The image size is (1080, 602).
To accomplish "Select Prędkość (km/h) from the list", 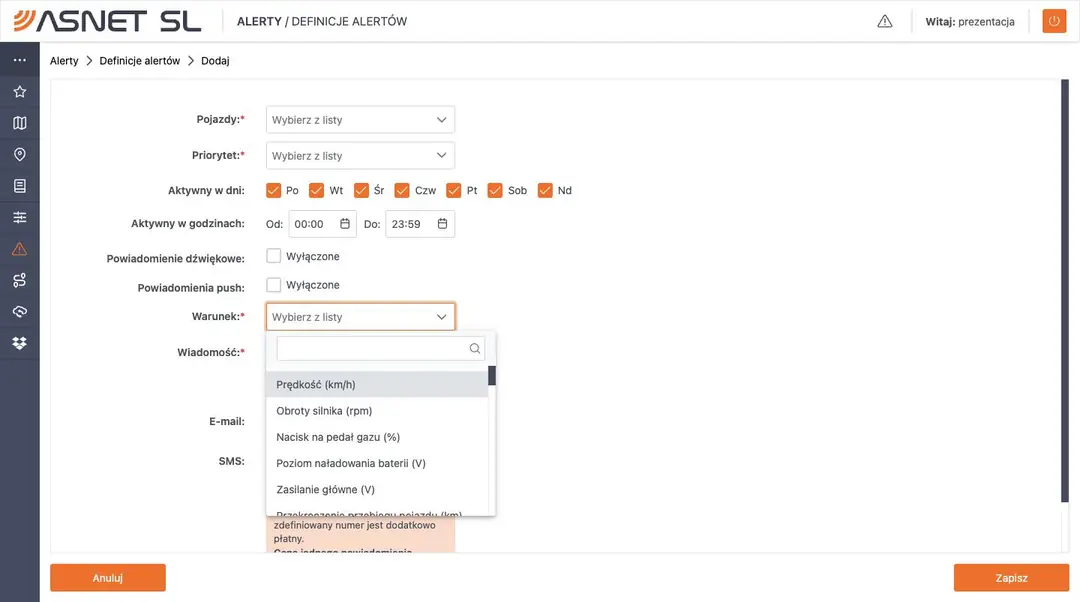I will [x=377, y=384].
